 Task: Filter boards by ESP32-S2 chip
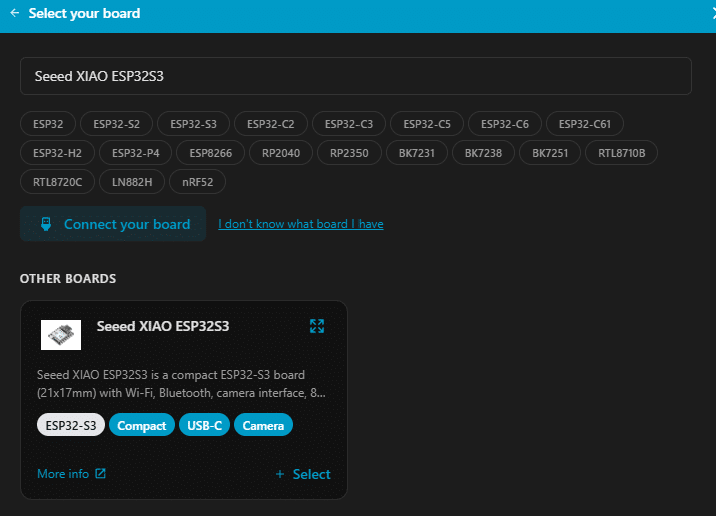116,124
